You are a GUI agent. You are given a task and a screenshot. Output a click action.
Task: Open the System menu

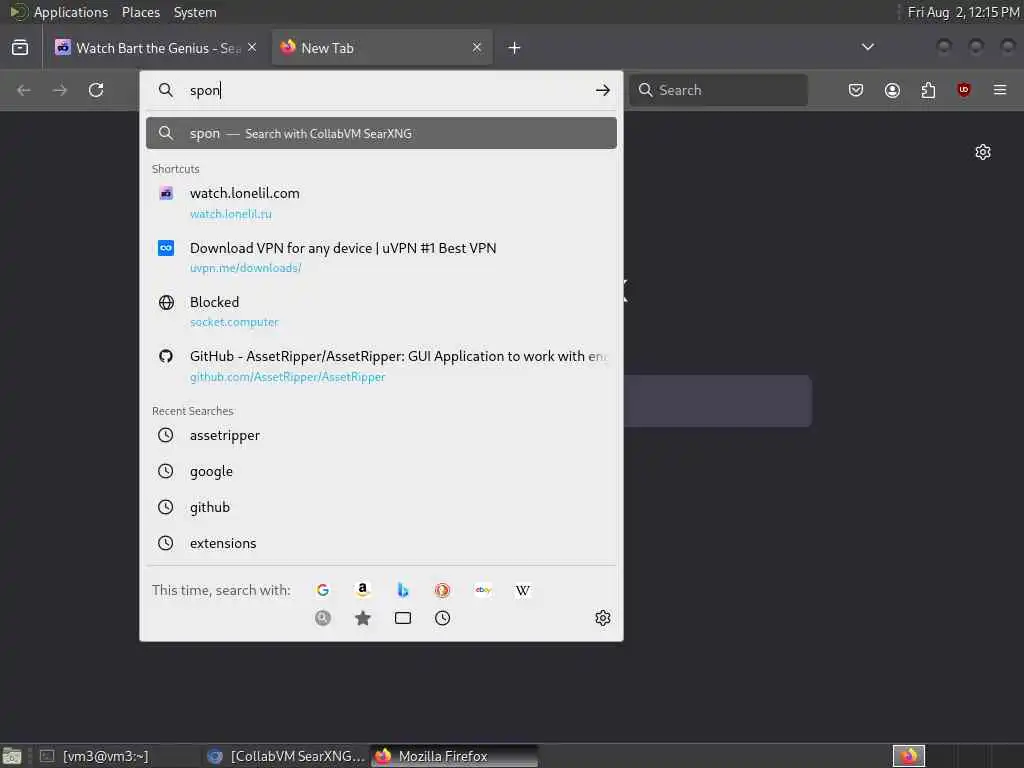coord(195,12)
